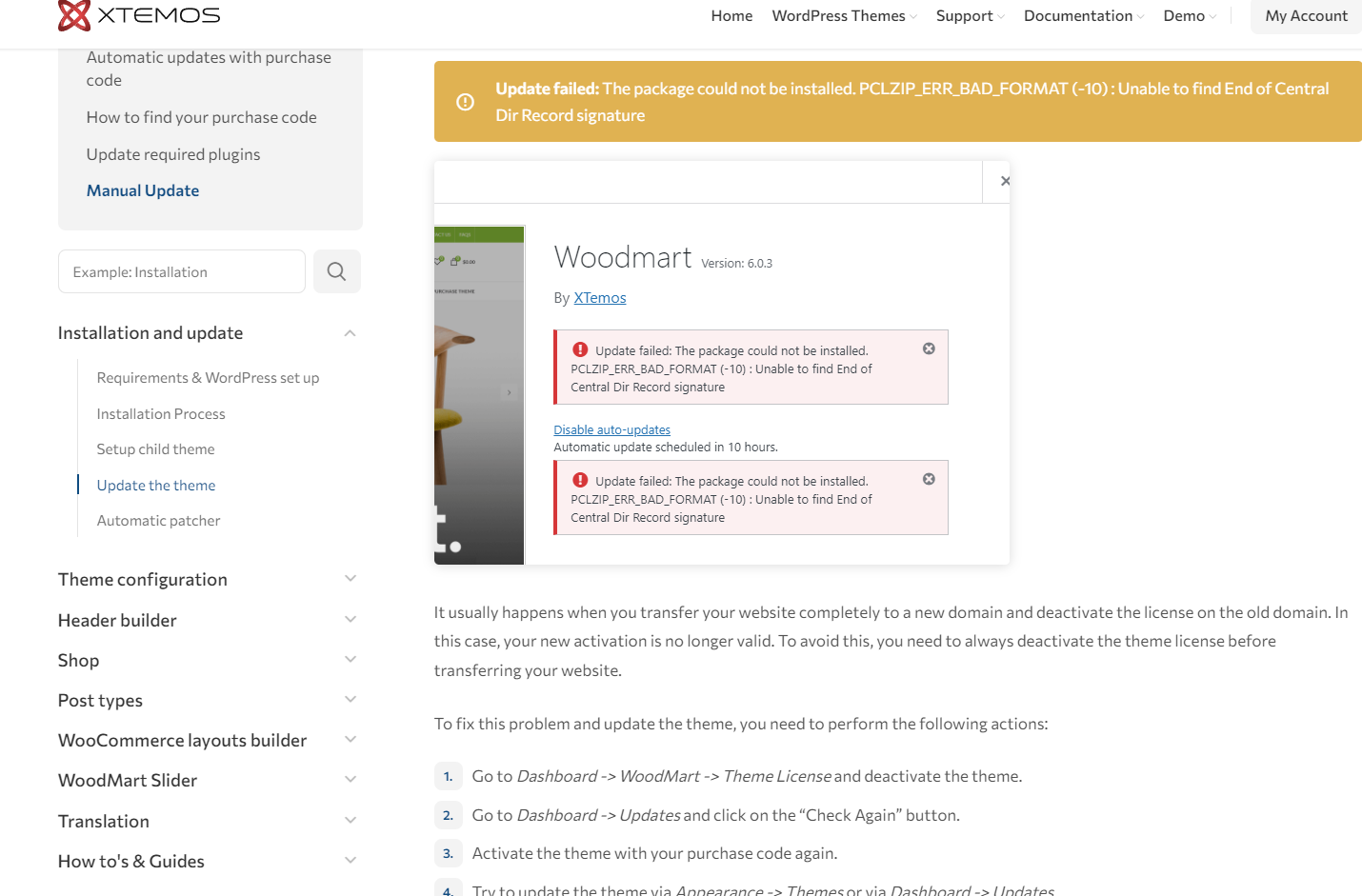Collapse the Installation and update section

pos(350,333)
